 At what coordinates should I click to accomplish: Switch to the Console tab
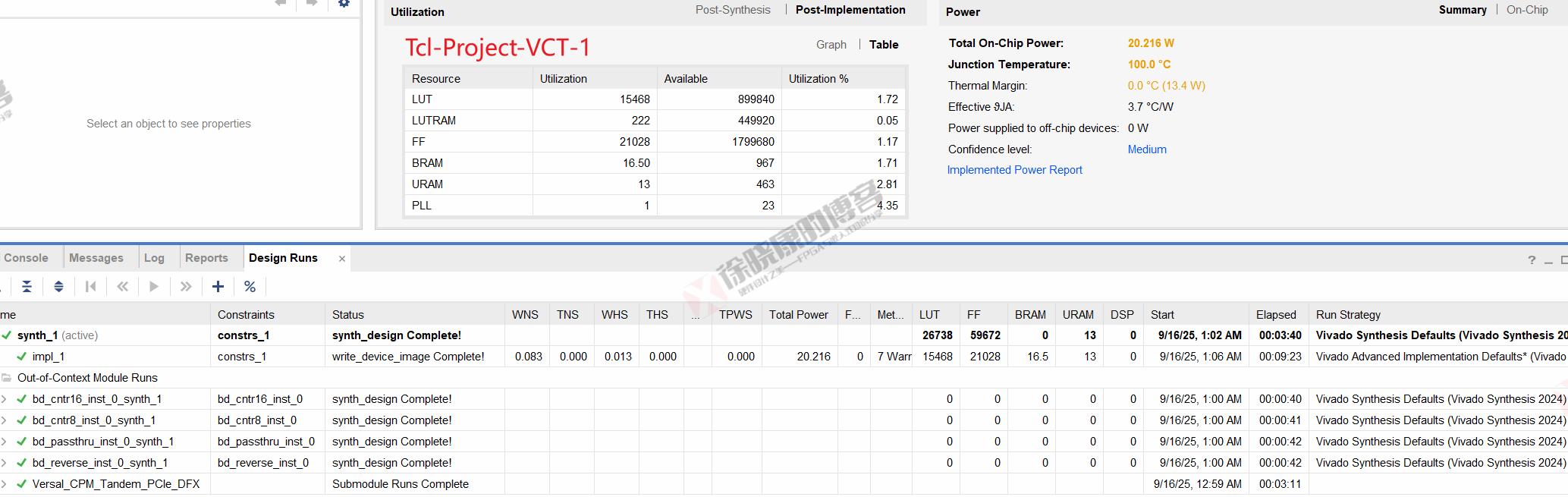[27, 258]
